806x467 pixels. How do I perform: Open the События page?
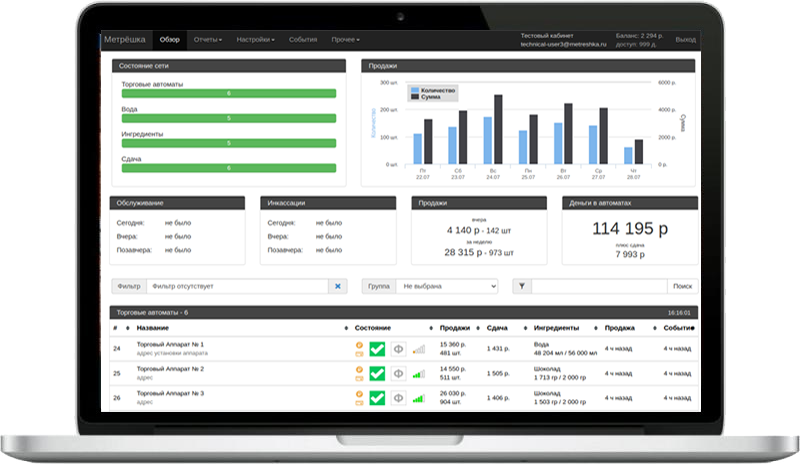pyautogui.click(x=303, y=40)
